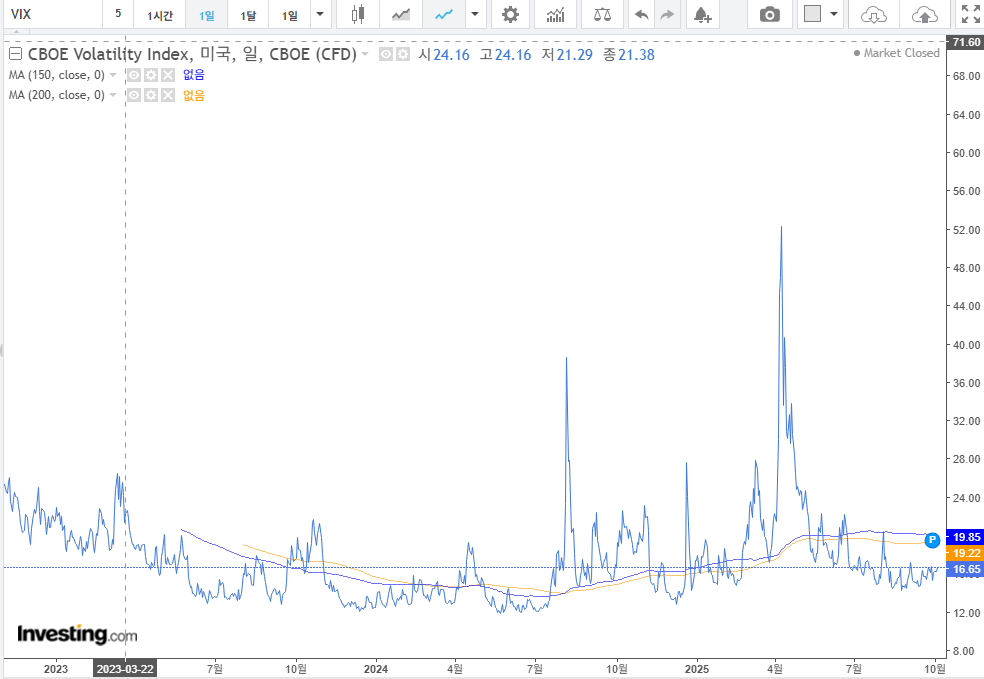Open the chart style dropdown arrow
Screen dimensions: 984x679
(x=475, y=14)
